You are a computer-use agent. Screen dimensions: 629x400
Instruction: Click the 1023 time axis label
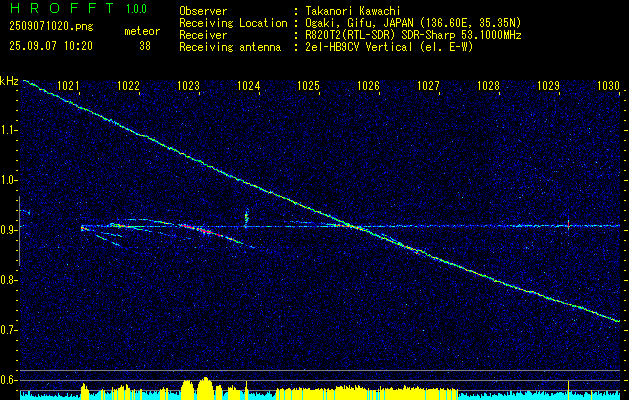189,85
